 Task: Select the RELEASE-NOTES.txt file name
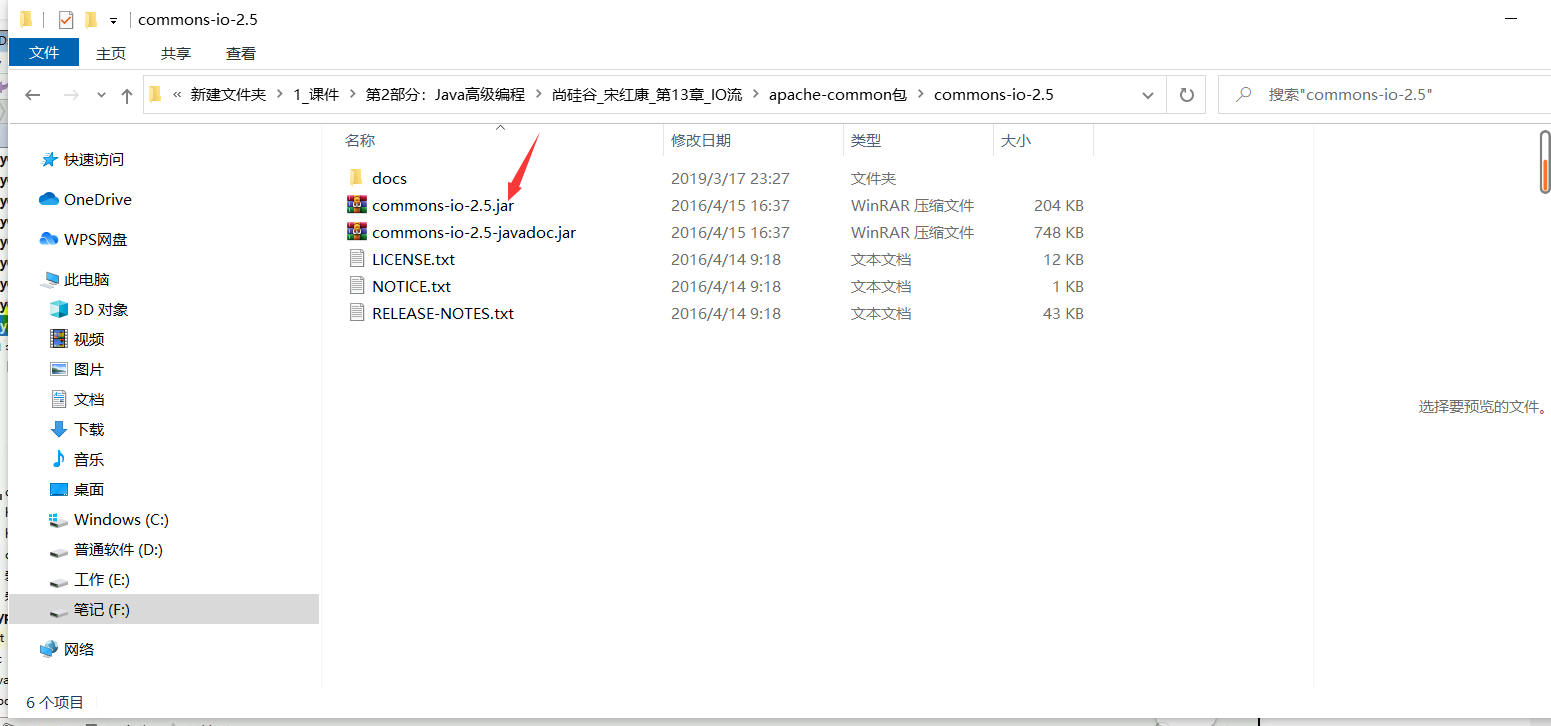point(443,313)
